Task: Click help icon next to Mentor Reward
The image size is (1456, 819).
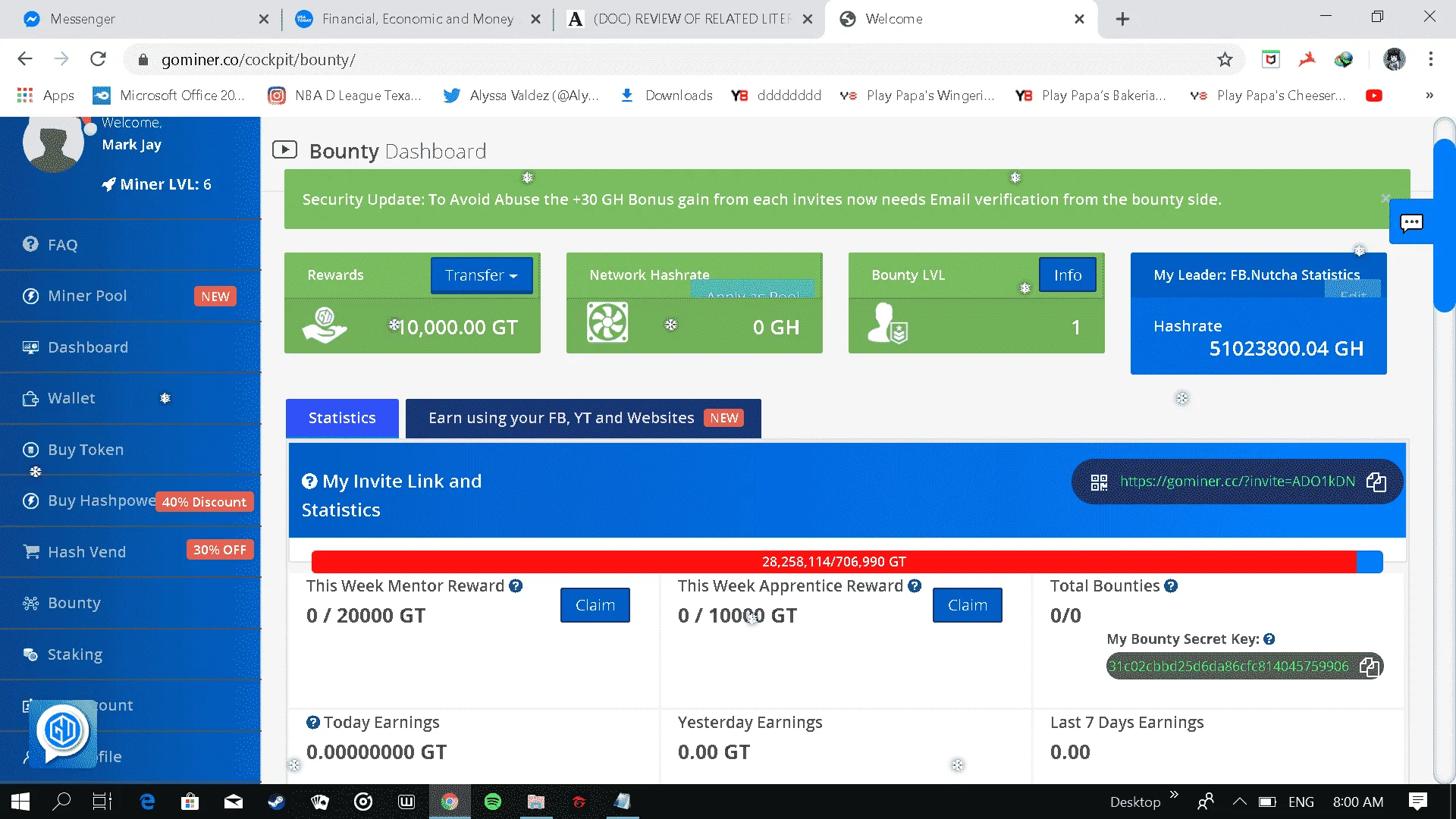Action: click(516, 586)
